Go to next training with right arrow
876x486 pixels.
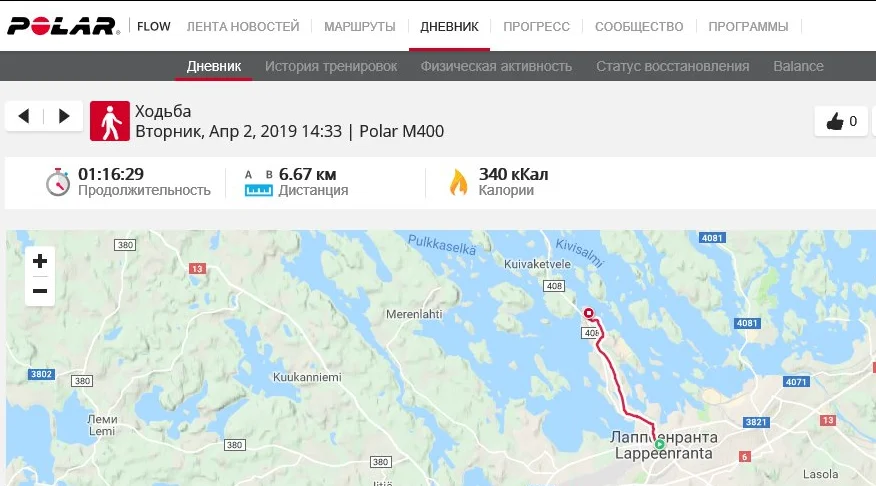(x=64, y=116)
